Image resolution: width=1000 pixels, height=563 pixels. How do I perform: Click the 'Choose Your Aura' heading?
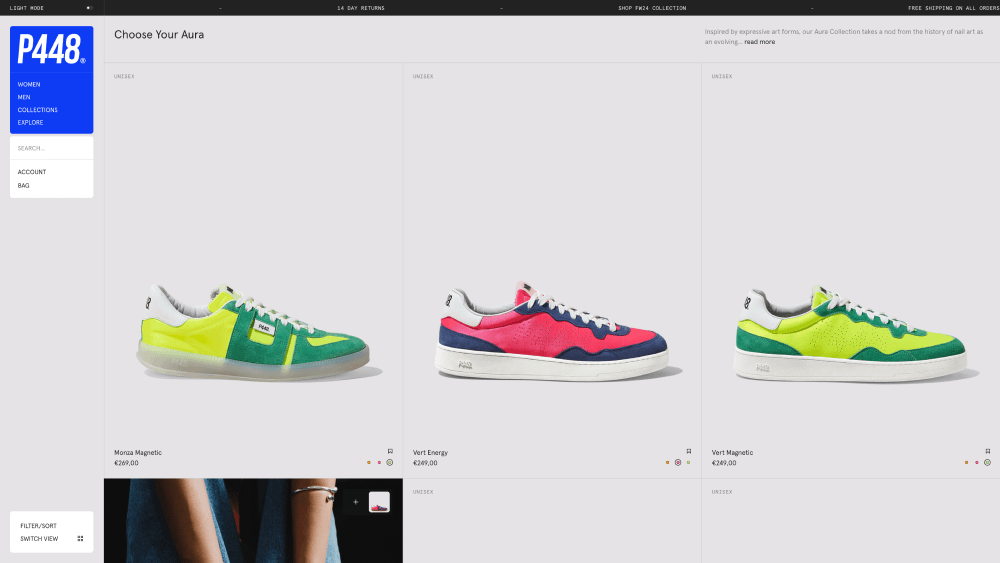(x=159, y=34)
